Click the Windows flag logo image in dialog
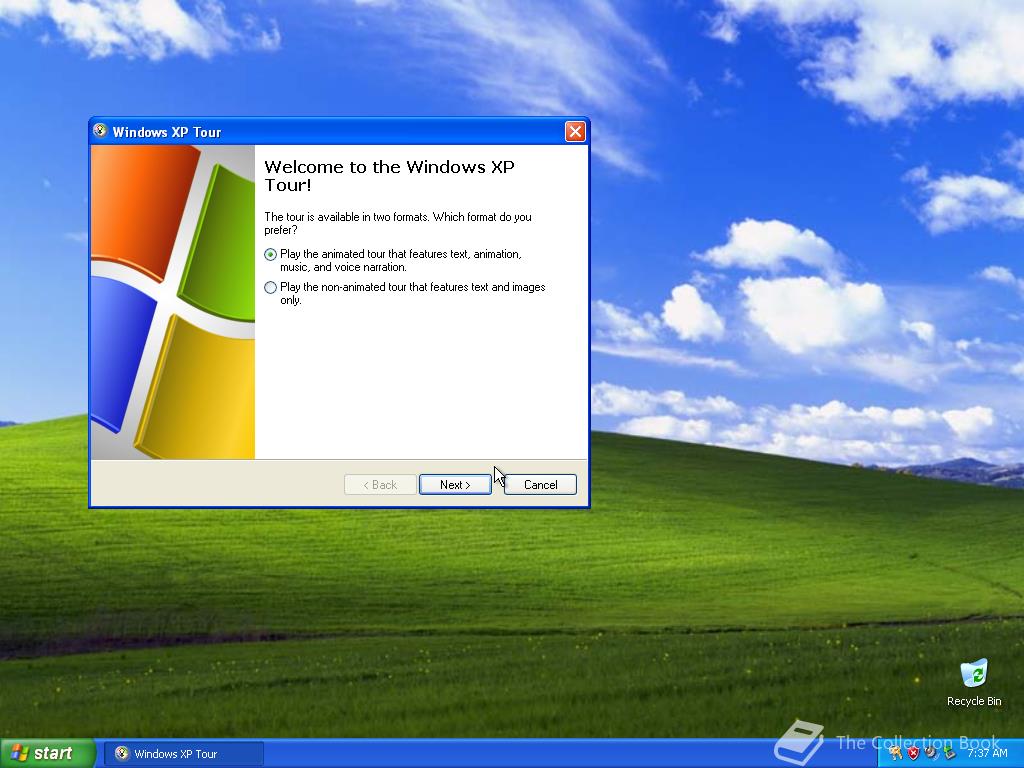The image size is (1024, 768). (172, 302)
